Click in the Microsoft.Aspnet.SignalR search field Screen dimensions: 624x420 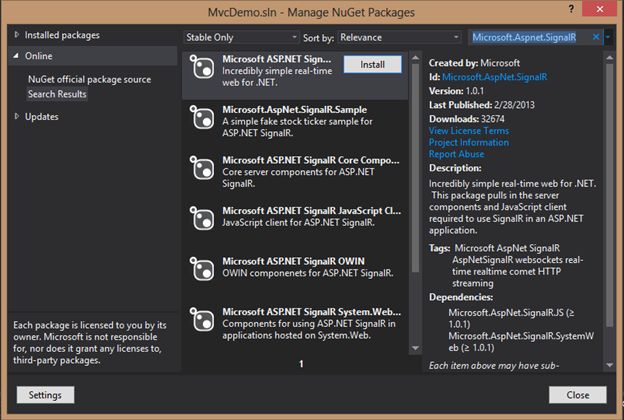[530, 37]
